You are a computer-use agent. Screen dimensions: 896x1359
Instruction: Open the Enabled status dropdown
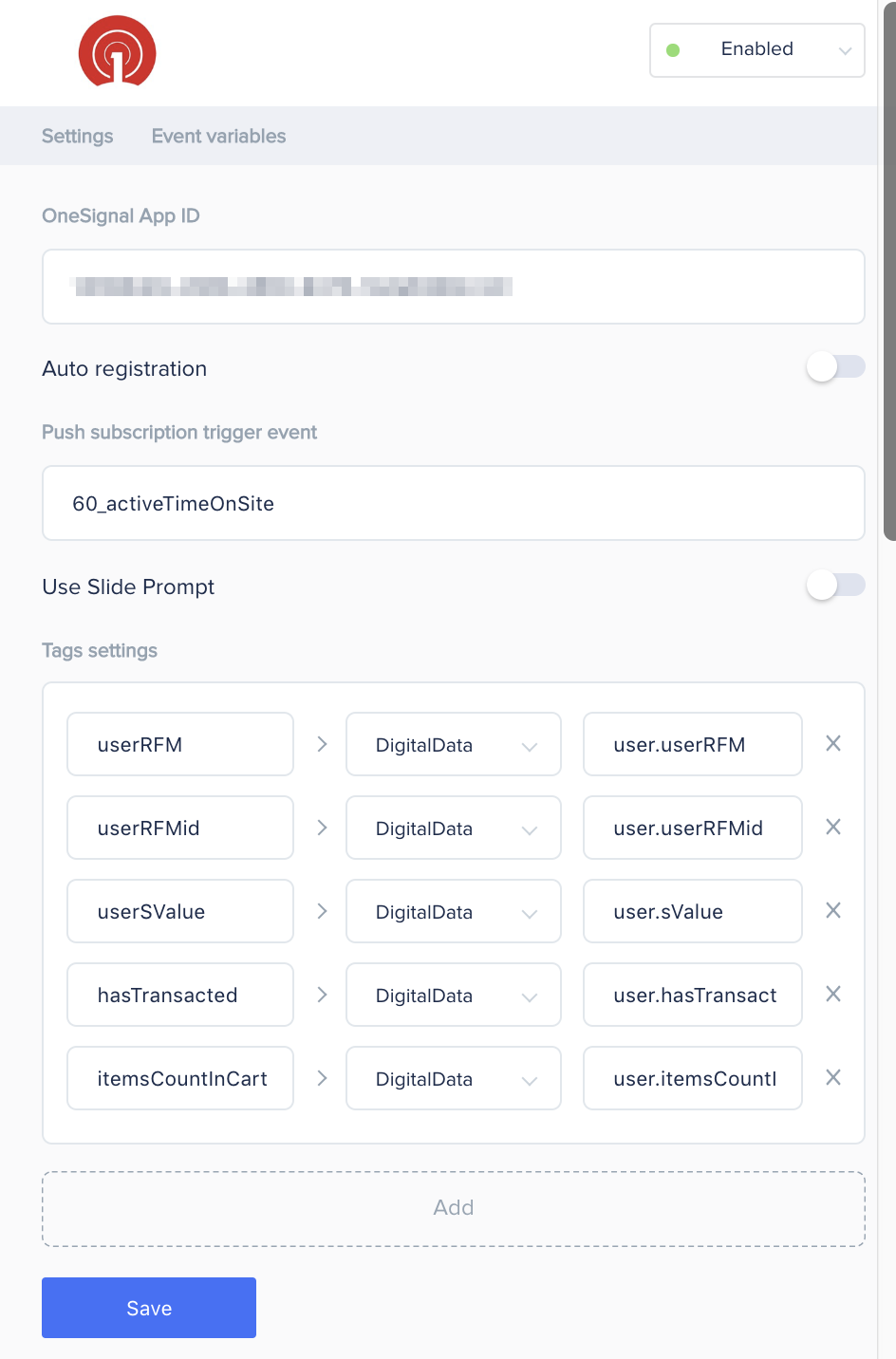757,50
